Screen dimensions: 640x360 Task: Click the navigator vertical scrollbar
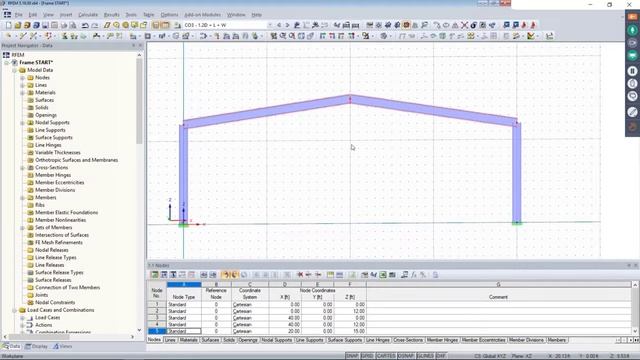(139, 101)
